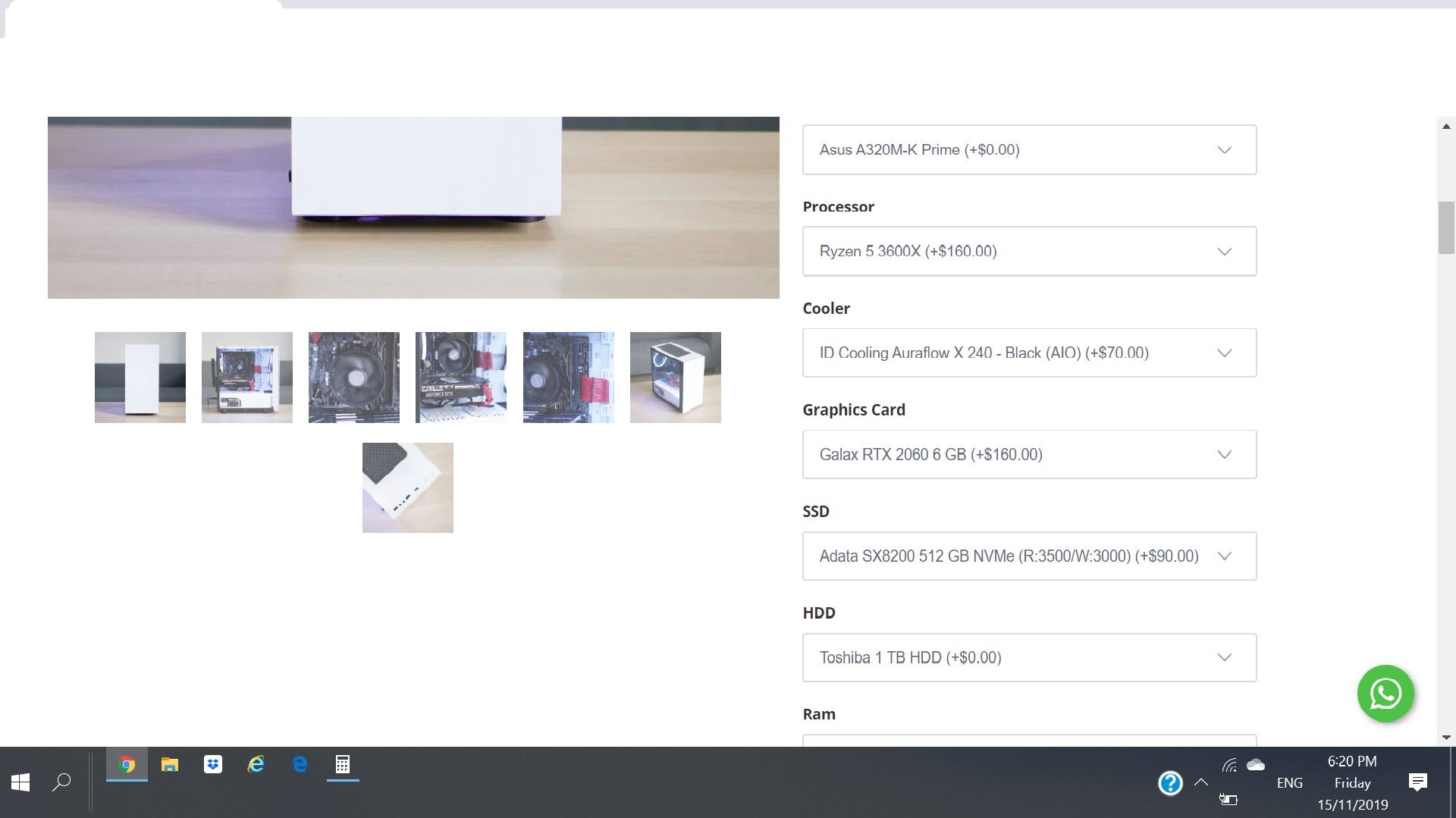Select the CPU fan close-up thumbnail
The width and height of the screenshot is (1456, 818).
354,378
